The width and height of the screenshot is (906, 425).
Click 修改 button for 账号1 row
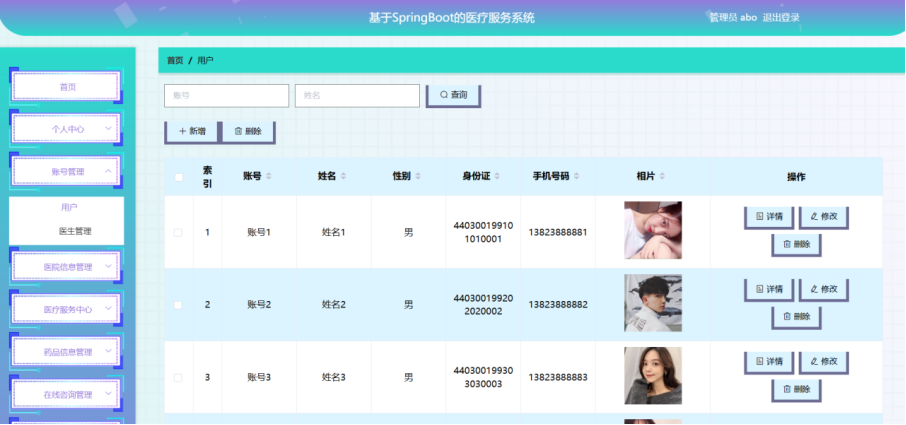[x=824, y=217]
